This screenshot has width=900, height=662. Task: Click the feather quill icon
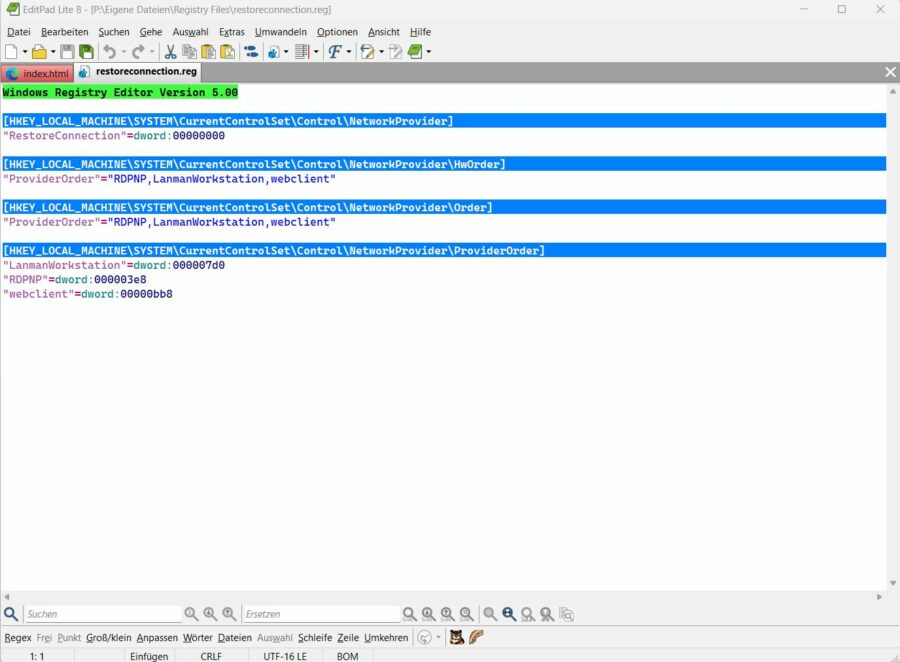[x=477, y=637]
